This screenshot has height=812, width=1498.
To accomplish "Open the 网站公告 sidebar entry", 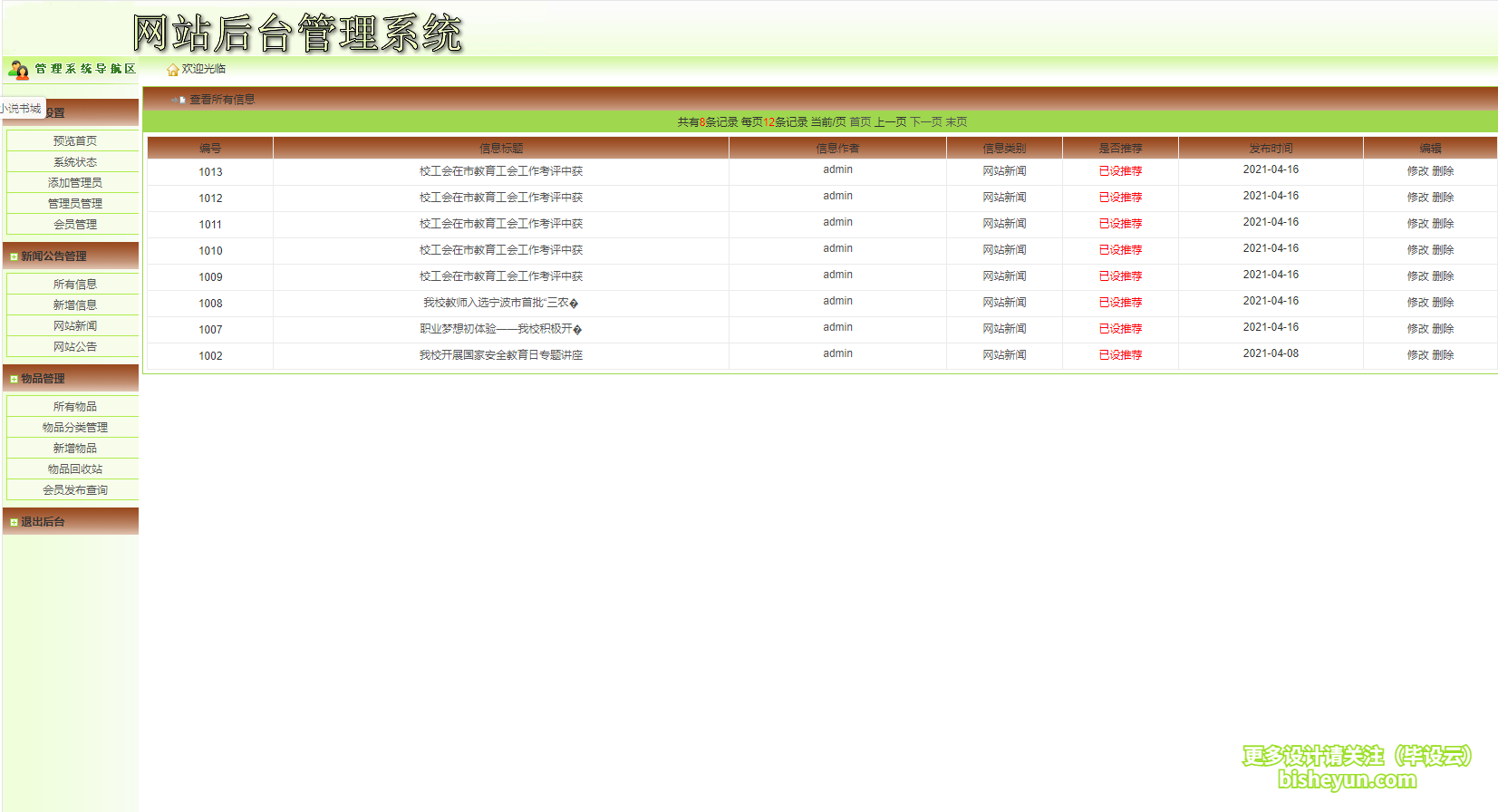I will [x=74, y=346].
